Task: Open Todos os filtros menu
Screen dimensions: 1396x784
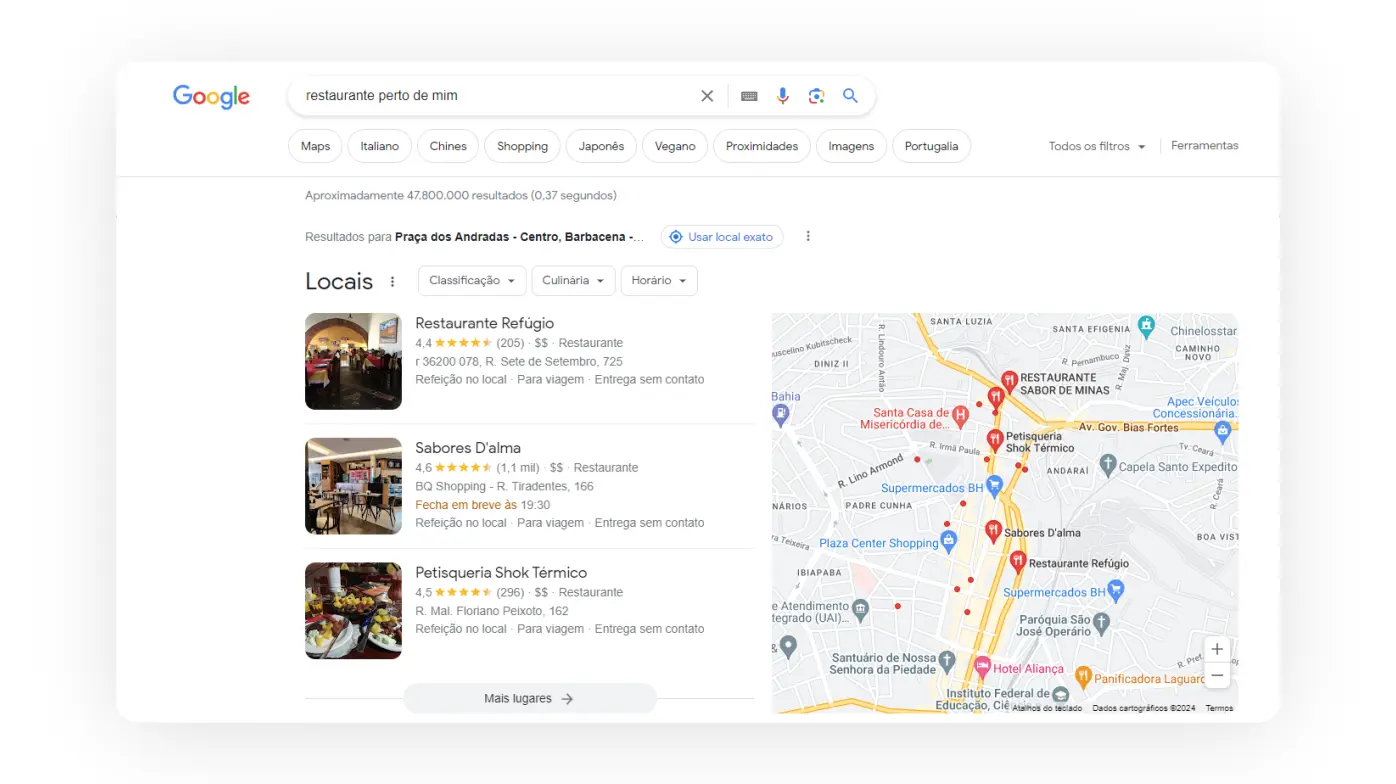Action: point(1096,145)
